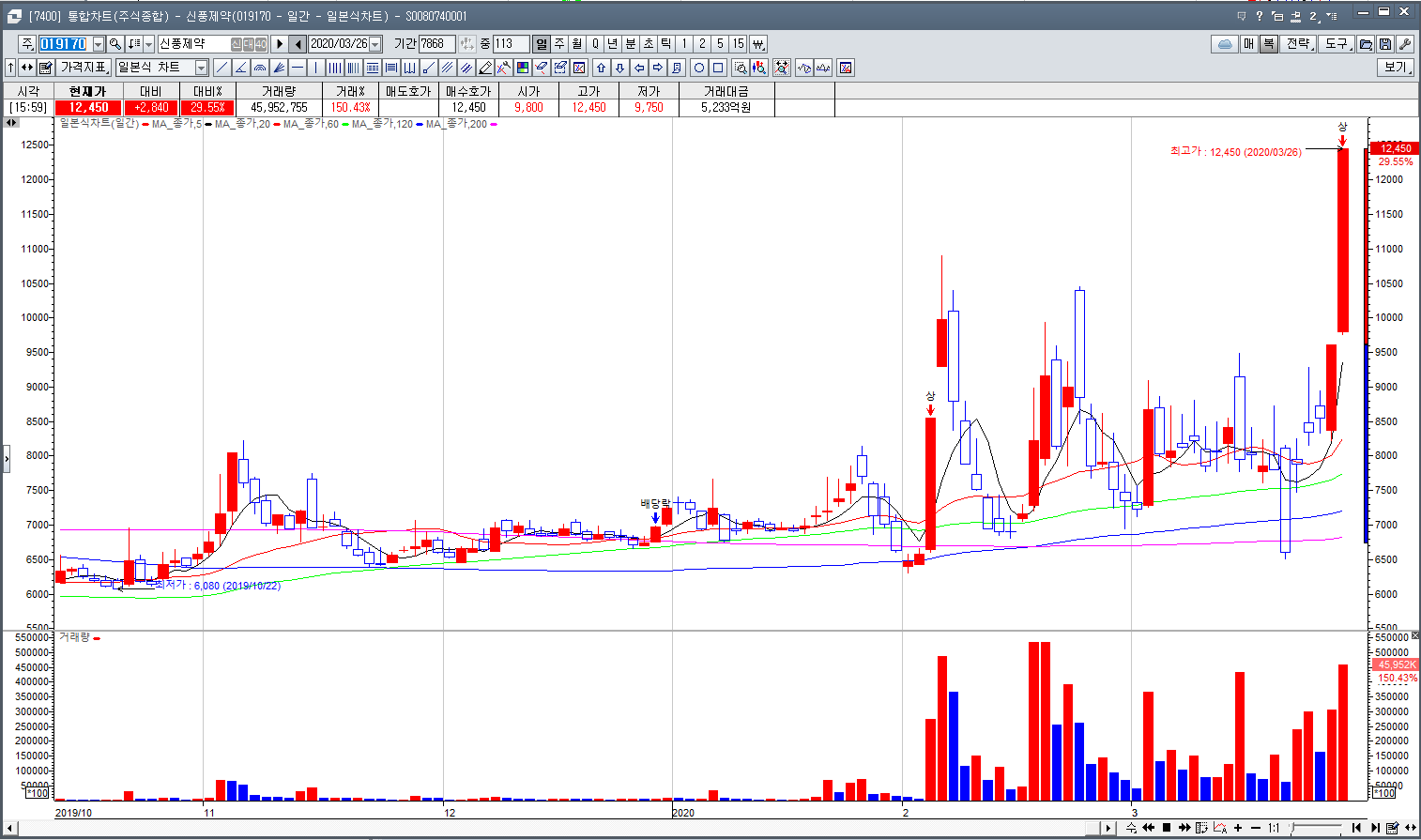This screenshot has height=840, width=1421.
Task: Select the 1 interval button
Action: click(684, 44)
